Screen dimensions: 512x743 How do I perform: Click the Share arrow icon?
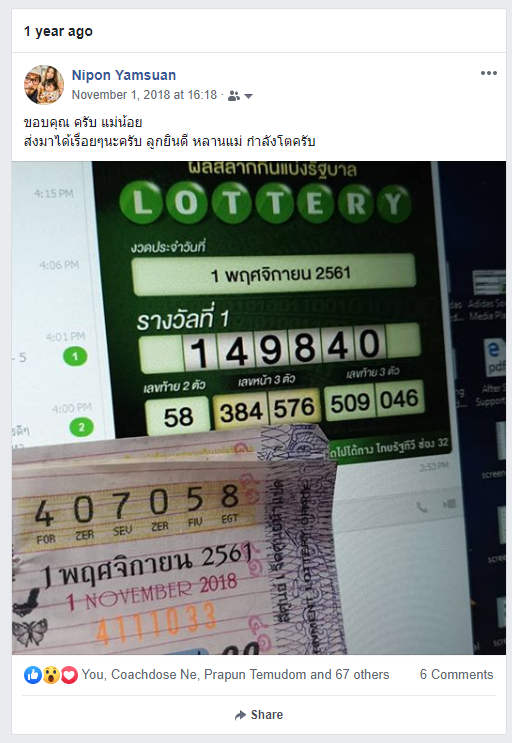pyautogui.click(x=240, y=715)
